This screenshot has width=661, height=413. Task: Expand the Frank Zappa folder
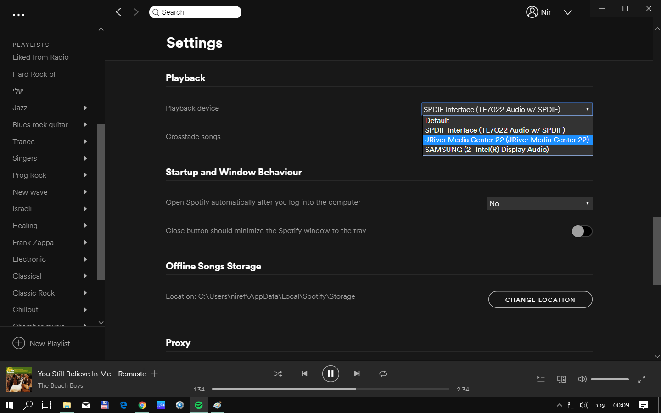click(85, 243)
